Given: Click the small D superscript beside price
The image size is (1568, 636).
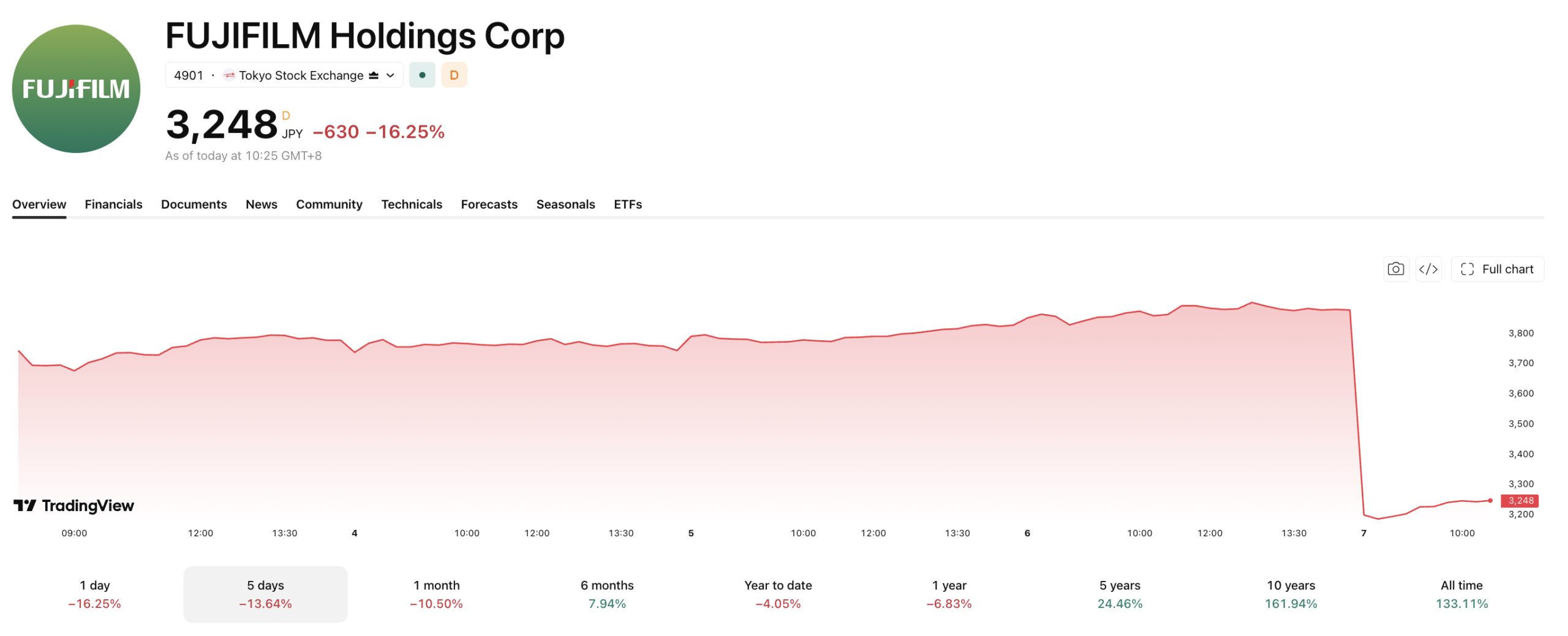Looking at the screenshot, I should pyautogui.click(x=285, y=116).
